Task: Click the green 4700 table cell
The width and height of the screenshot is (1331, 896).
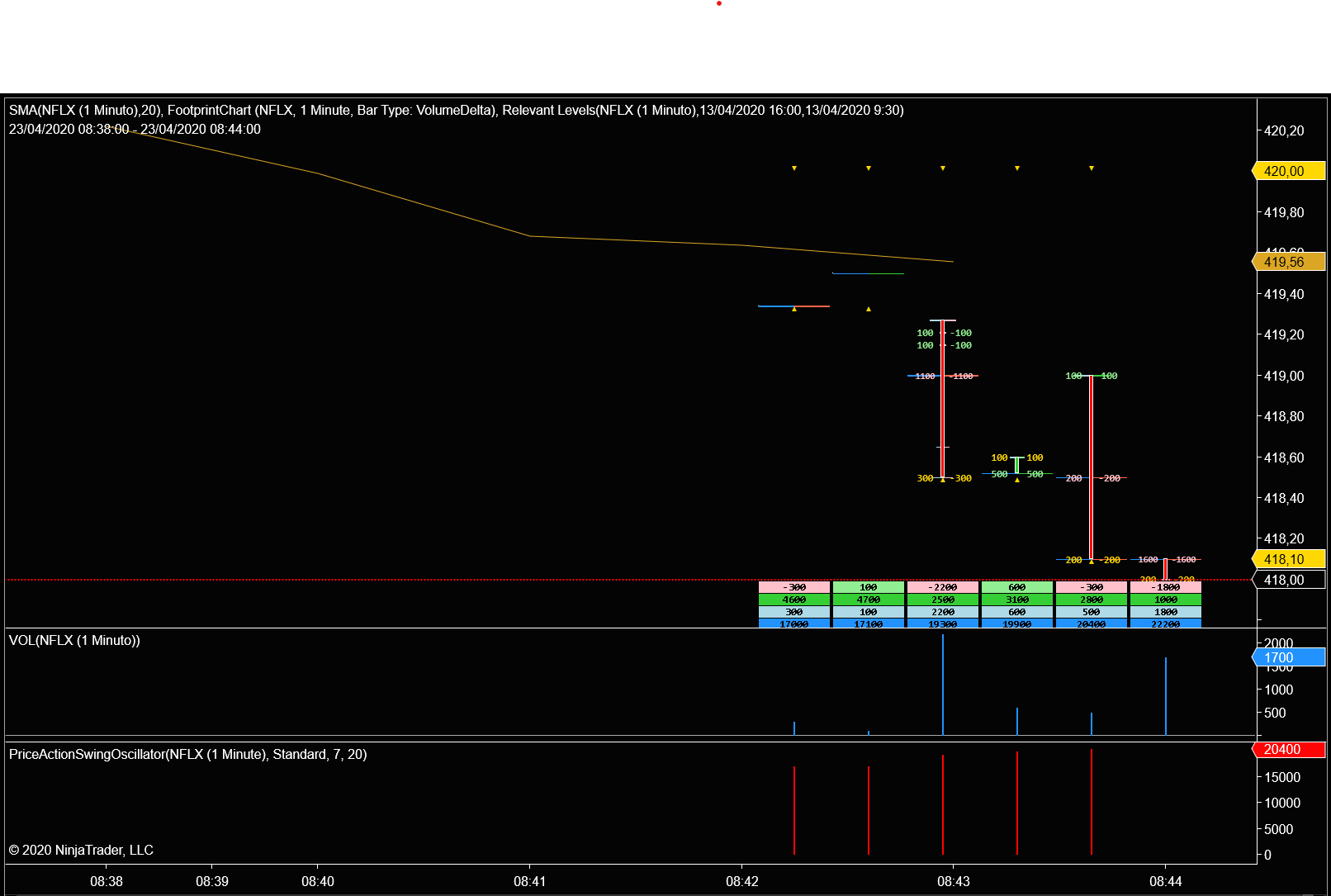Action: point(869,600)
